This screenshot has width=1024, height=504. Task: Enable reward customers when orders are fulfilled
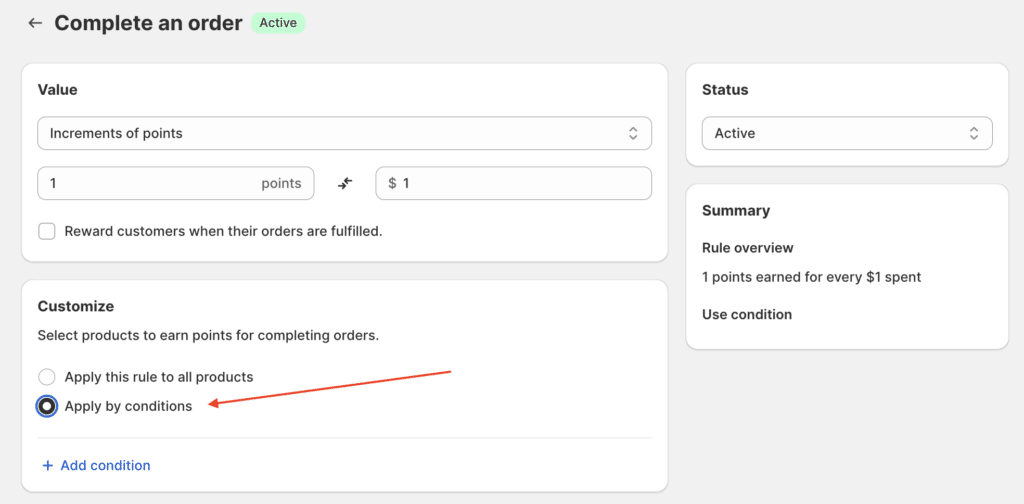coord(47,231)
